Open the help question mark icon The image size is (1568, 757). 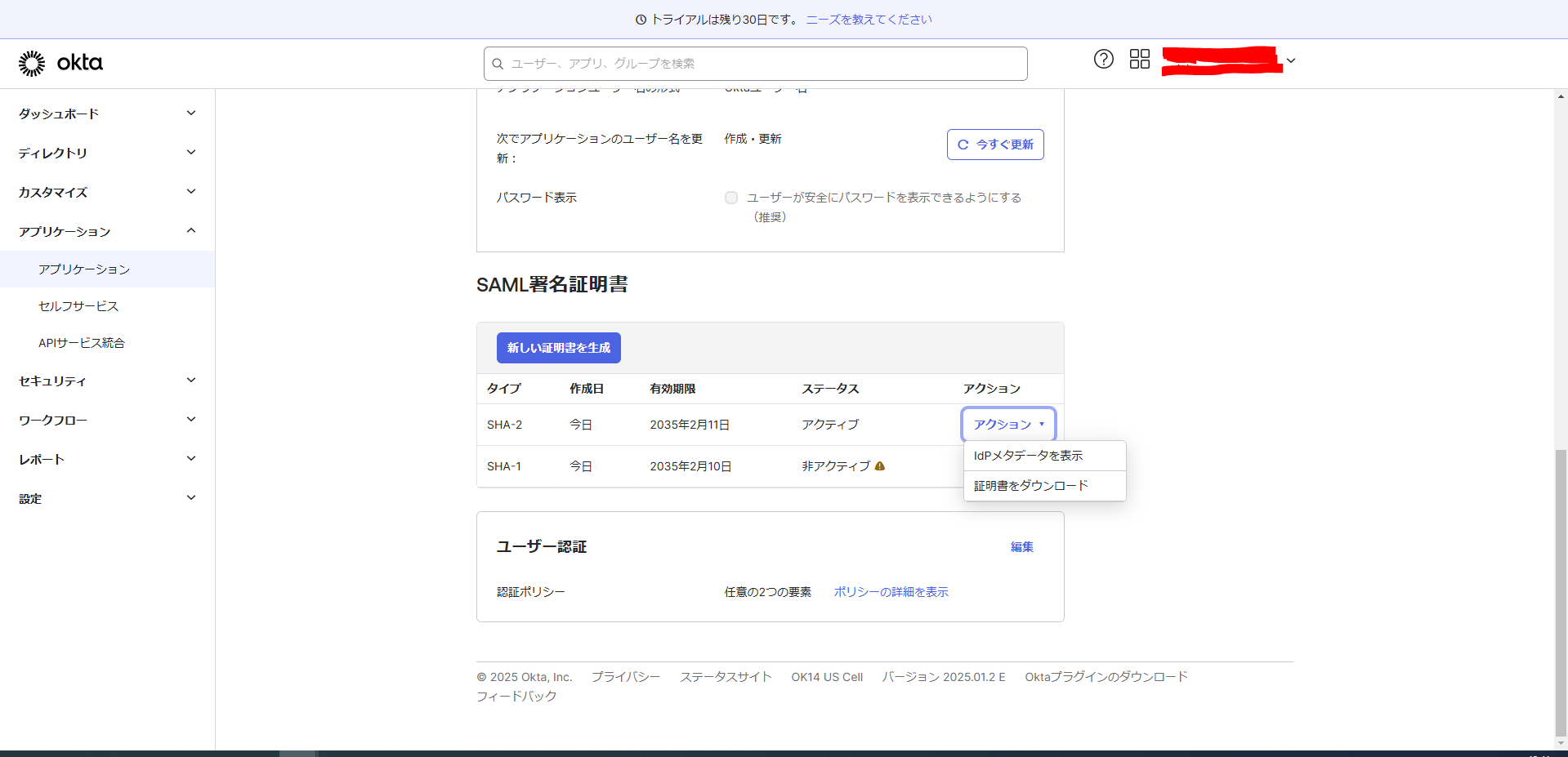pos(1104,59)
